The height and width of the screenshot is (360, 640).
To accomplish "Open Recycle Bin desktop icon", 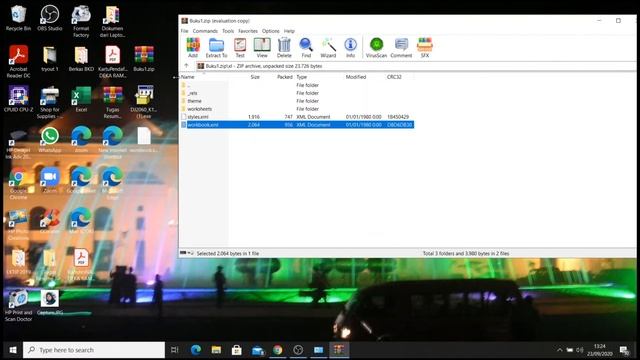I will [18, 18].
